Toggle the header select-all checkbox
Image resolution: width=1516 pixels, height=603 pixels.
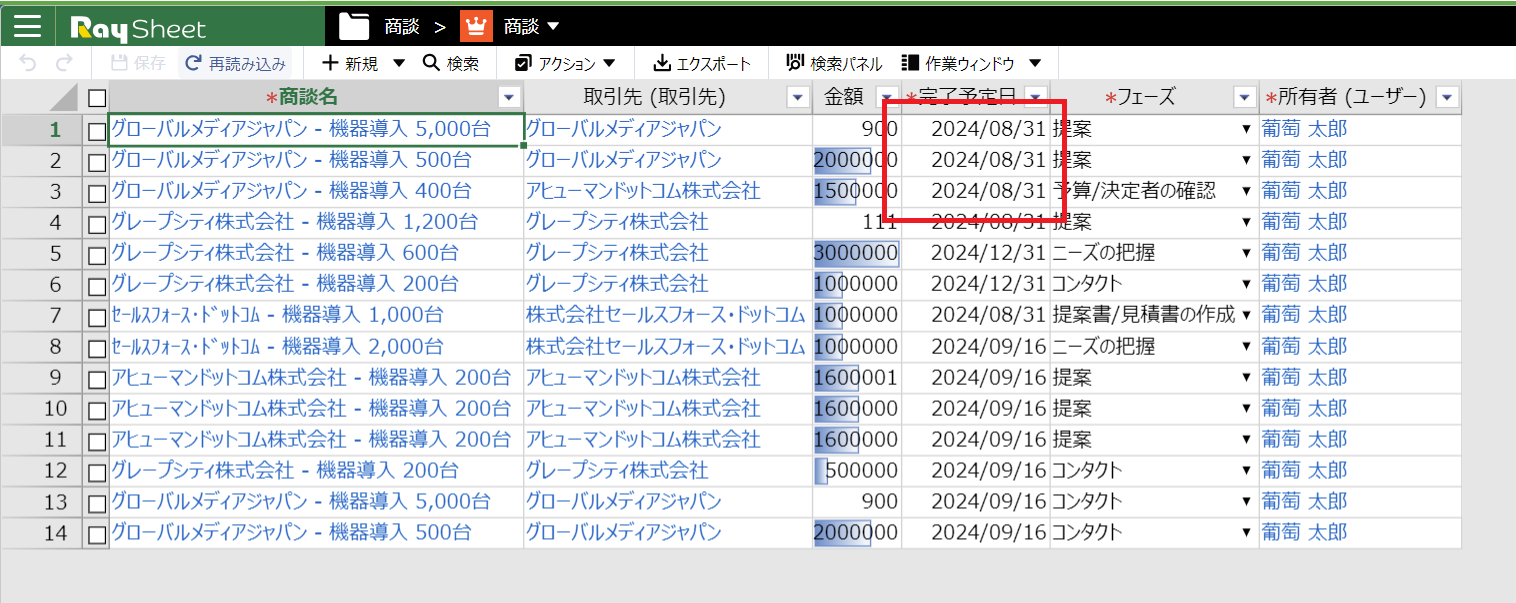96,97
